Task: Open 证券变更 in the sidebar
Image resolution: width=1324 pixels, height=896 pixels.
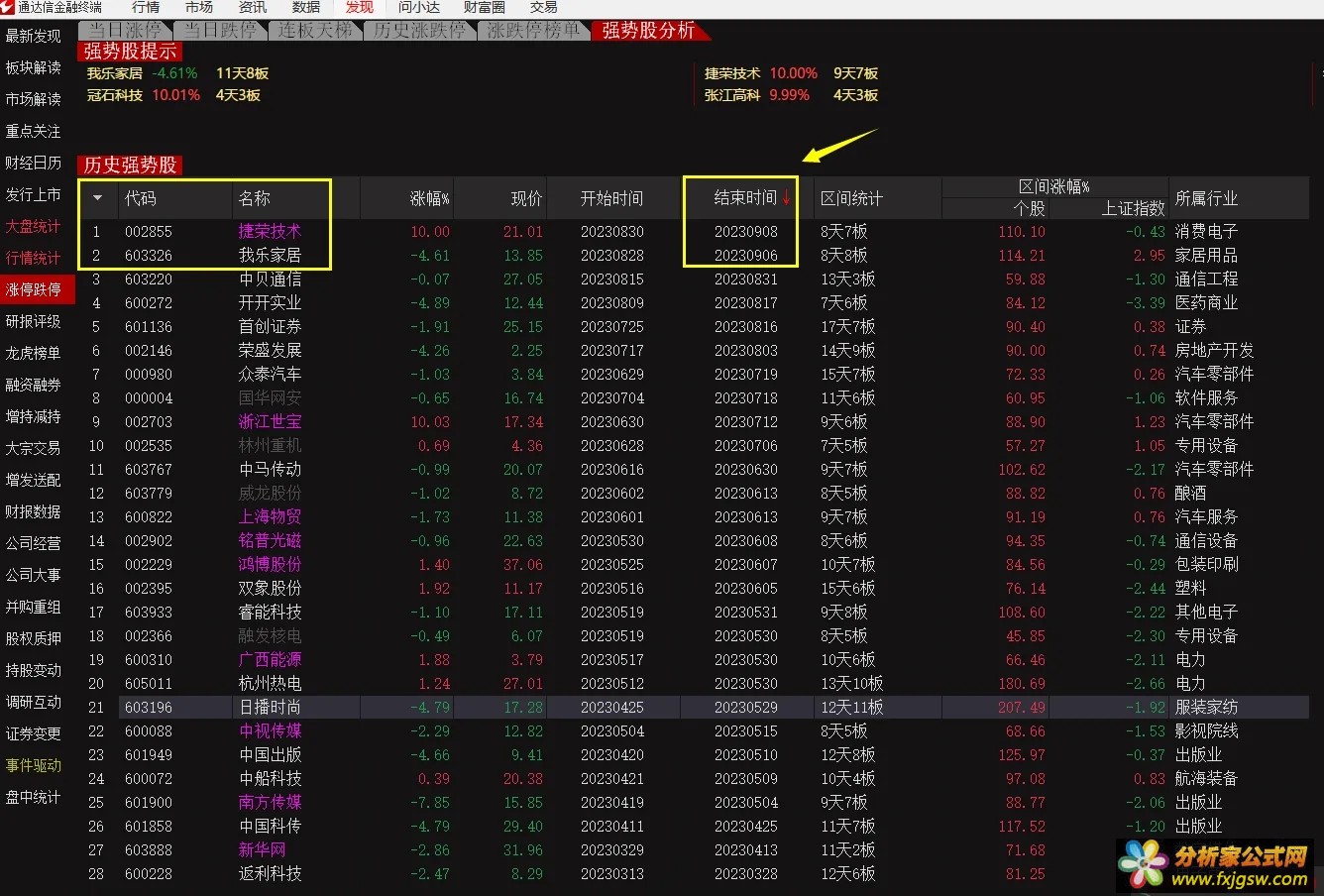Action: 33,733
